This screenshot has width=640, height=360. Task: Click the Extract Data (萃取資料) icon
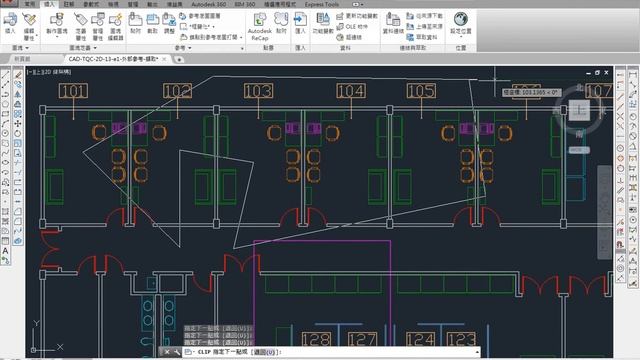pos(423,37)
